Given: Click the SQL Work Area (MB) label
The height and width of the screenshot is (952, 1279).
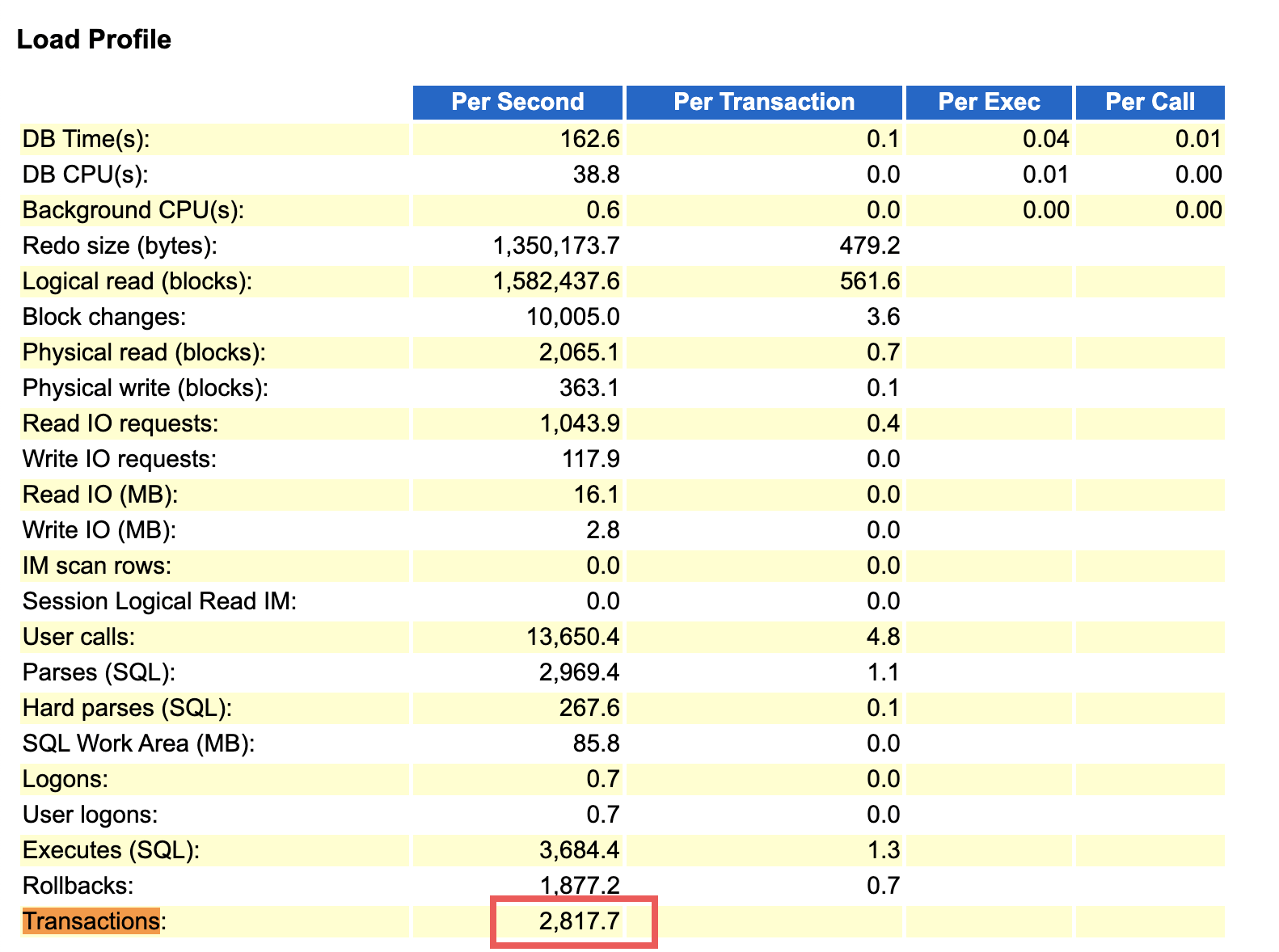Looking at the screenshot, I should (x=138, y=743).
